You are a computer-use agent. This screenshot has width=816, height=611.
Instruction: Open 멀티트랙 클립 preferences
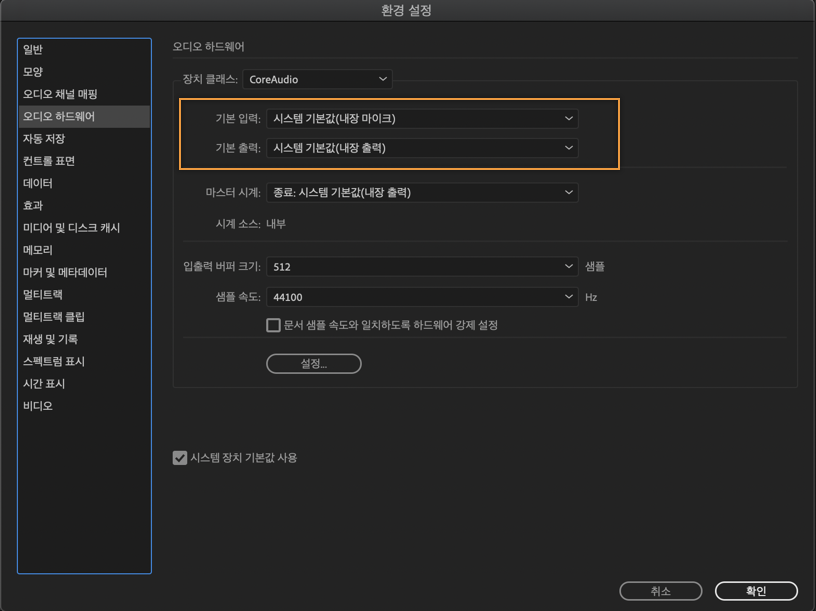[84, 317]
